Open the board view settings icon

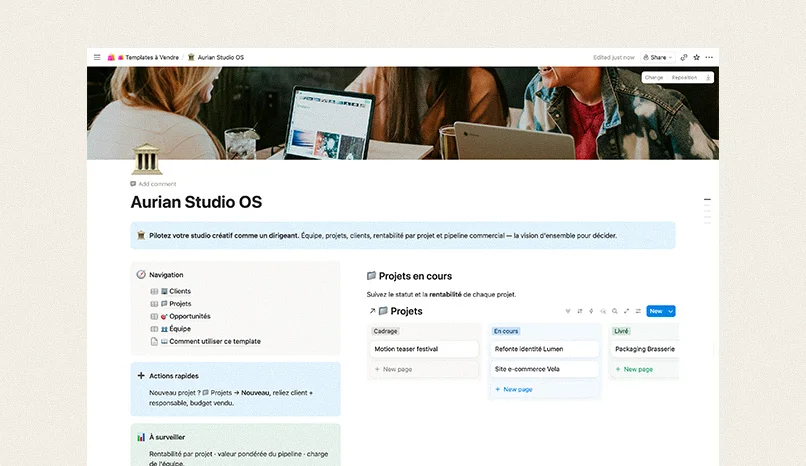(x=638, y=311)
